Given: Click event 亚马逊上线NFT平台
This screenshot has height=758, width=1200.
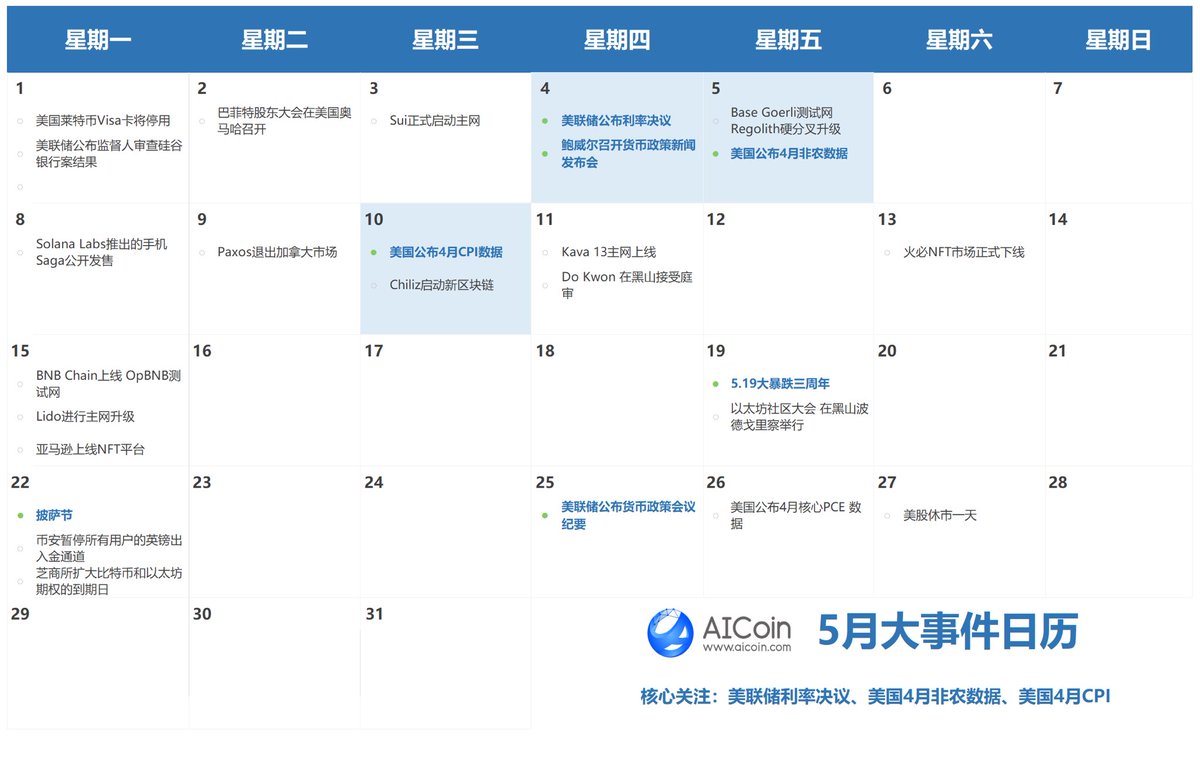Looking at the screenshot, I should click(90, 449).
